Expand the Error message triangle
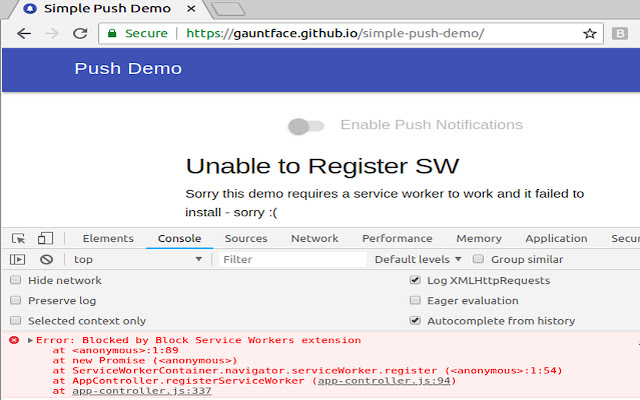 coord(30,340)
